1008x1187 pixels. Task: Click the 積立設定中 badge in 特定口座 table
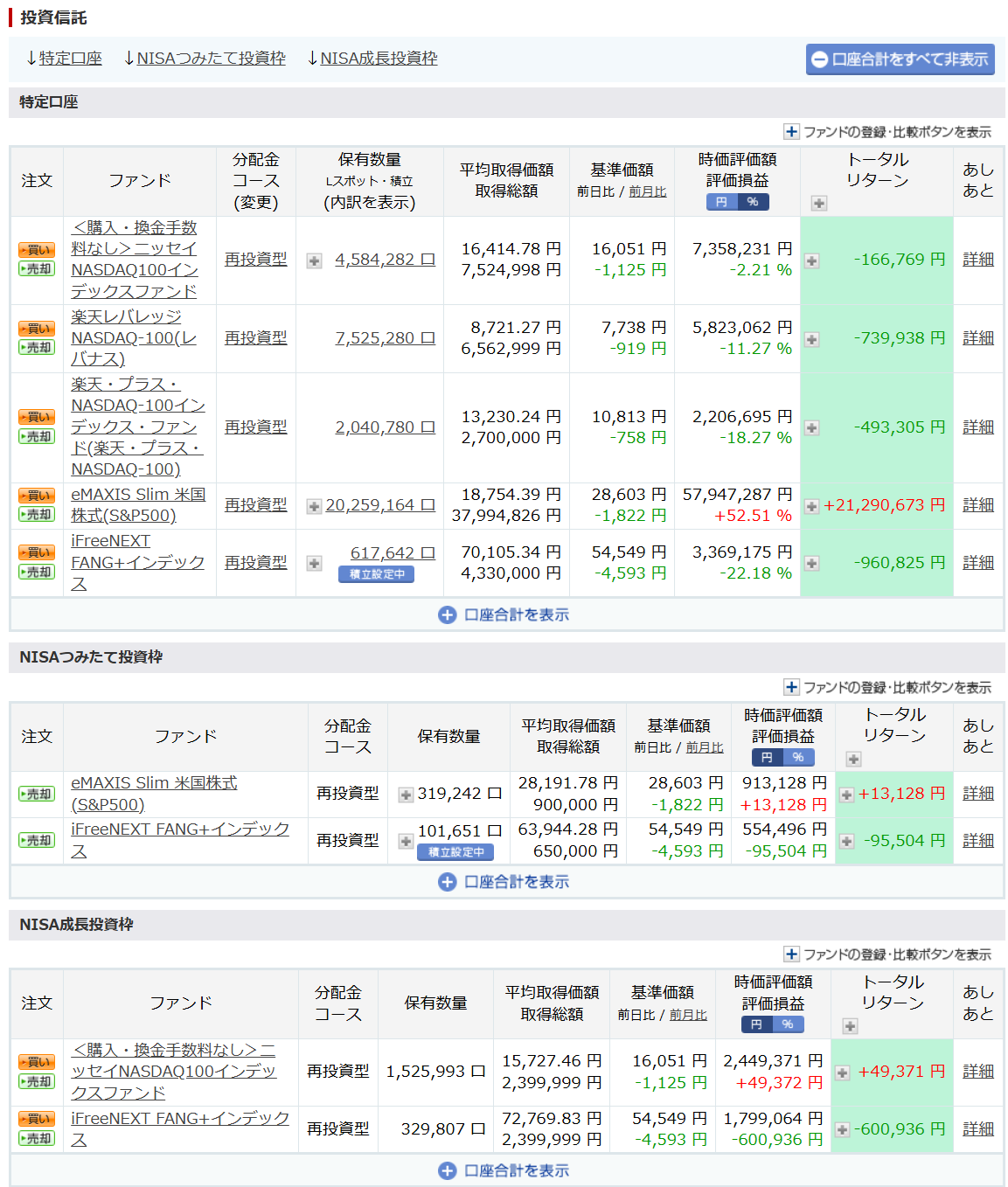pyautogui.click(x=376, y=574)
